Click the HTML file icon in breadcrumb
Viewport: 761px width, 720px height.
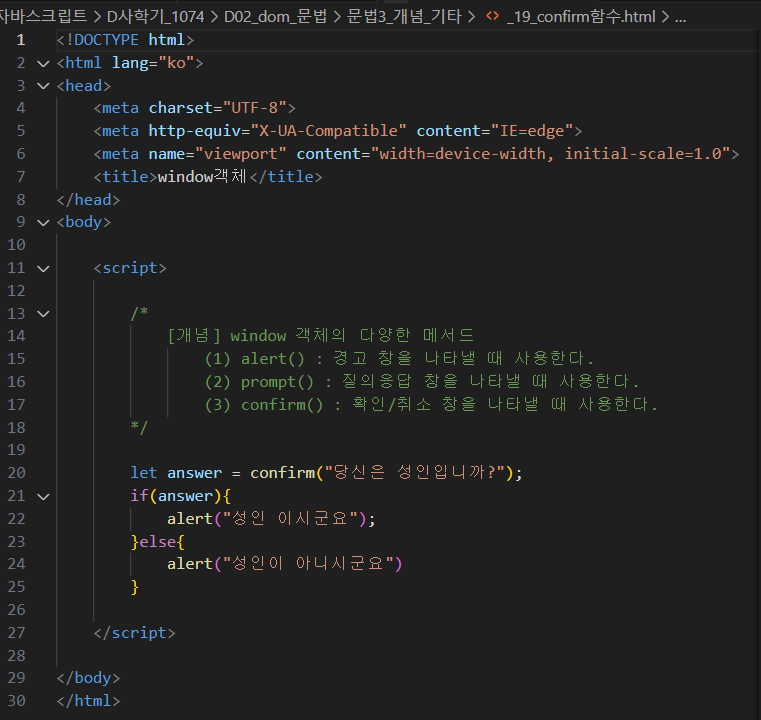click(492, 16)
